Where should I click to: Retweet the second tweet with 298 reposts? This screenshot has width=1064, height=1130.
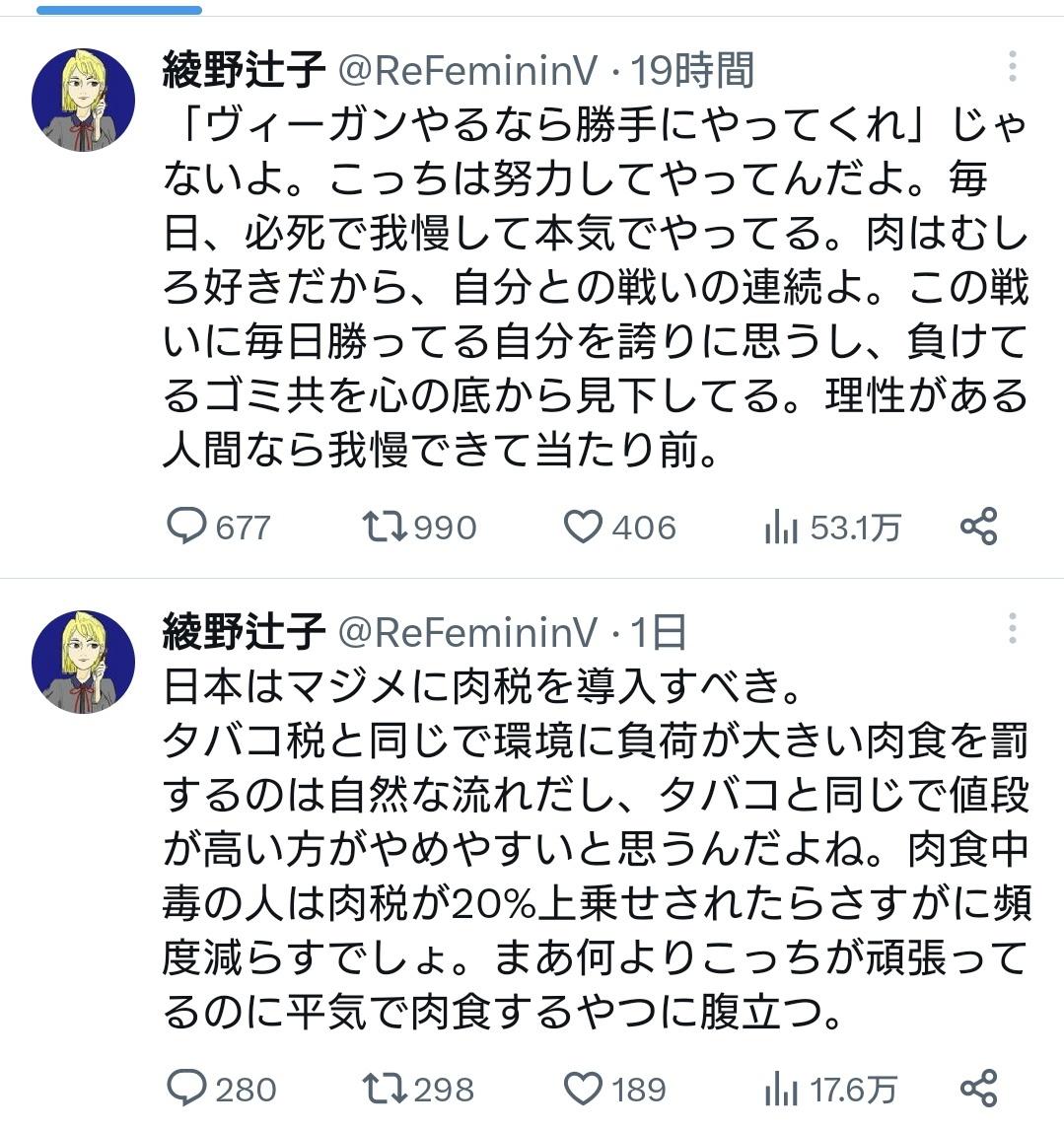[385, 1089]
